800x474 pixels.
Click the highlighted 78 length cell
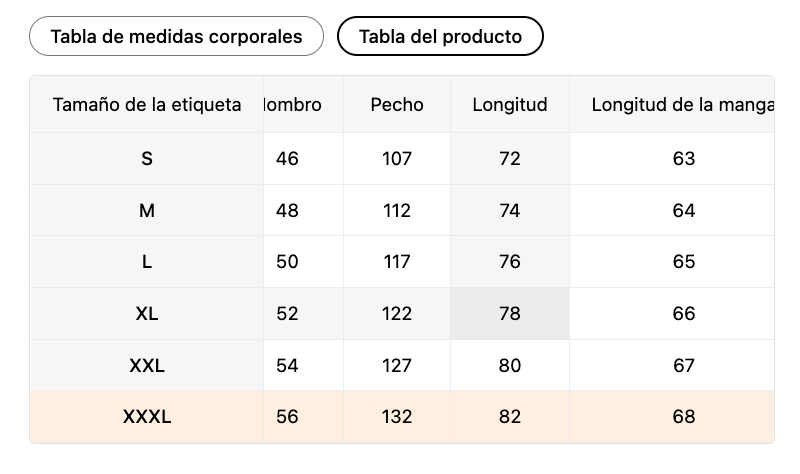[510, 313]
